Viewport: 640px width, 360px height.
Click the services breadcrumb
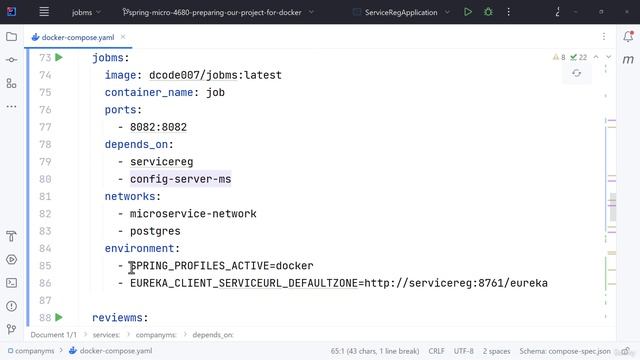point(106,335)
